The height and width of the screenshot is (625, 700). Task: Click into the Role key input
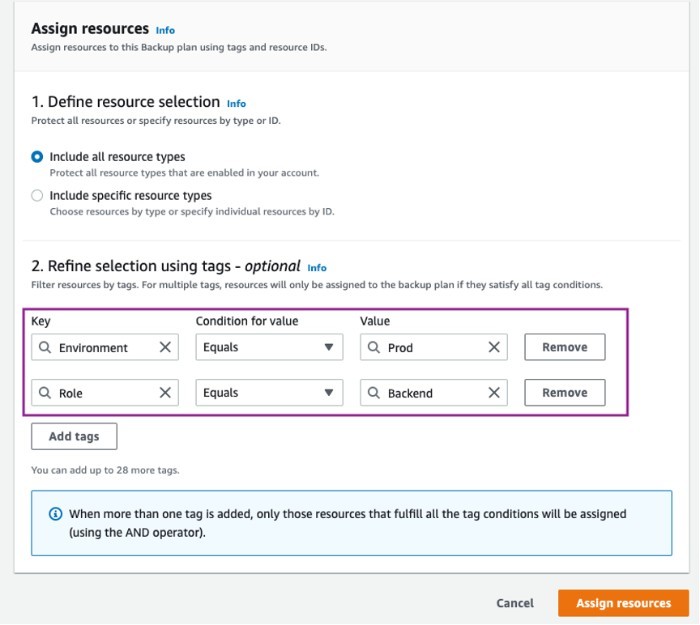[x=105, y=393]
